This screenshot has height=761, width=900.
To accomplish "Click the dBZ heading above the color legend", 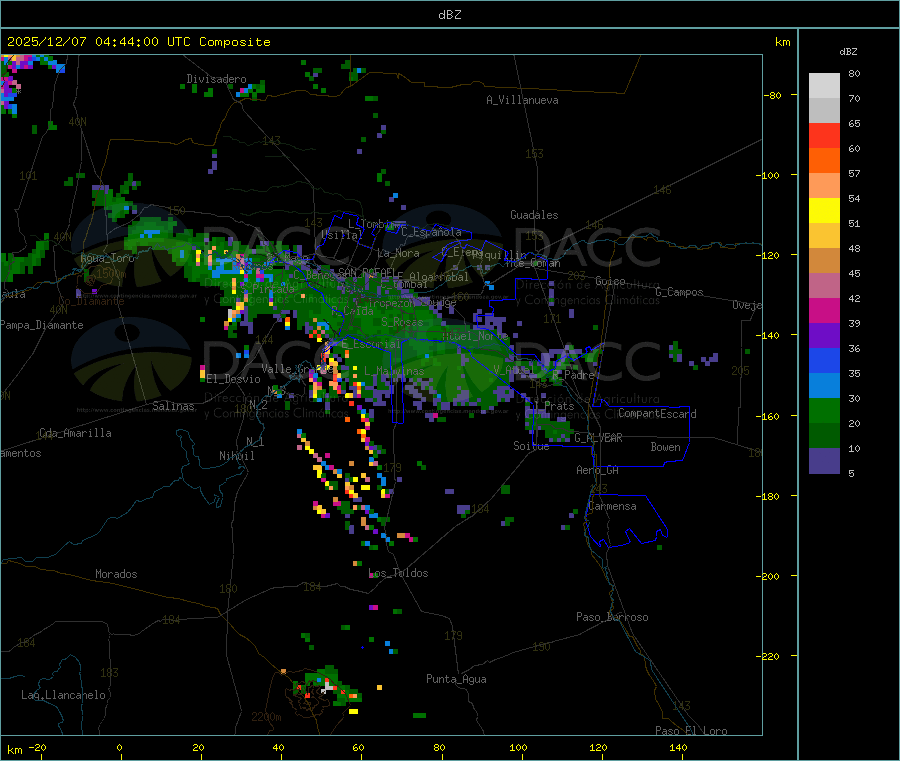I will point(848,52).
